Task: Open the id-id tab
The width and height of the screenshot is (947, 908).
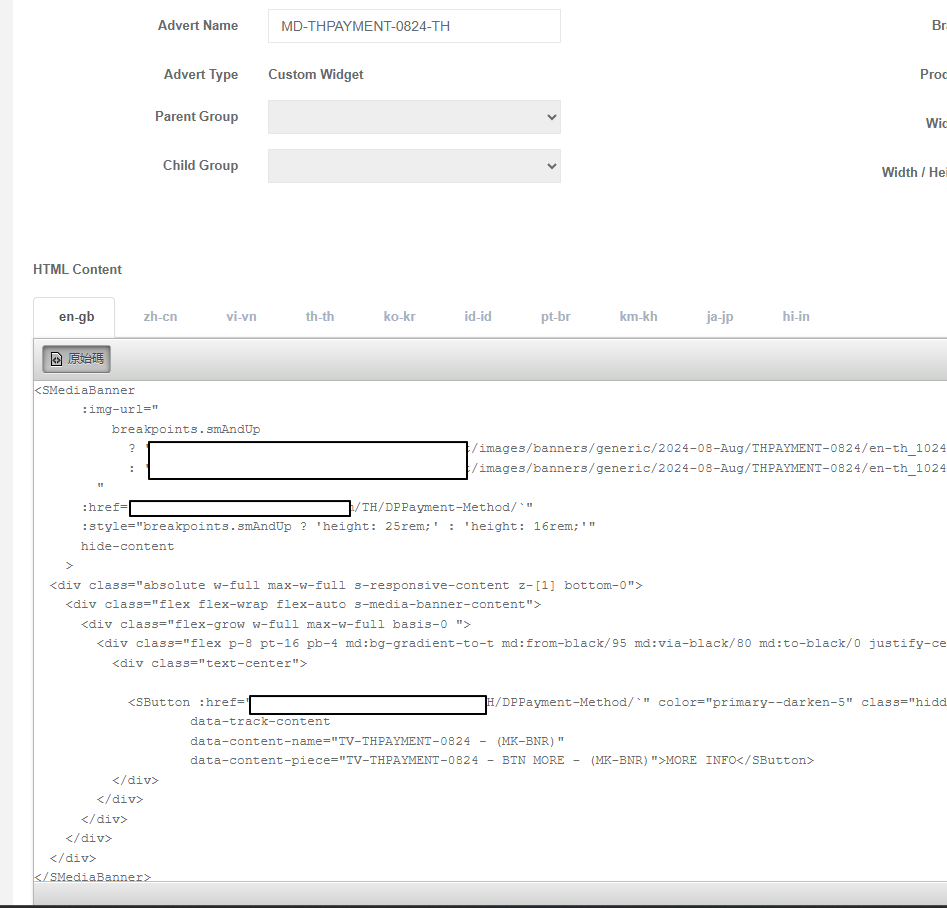Action: tap(477, 317)
